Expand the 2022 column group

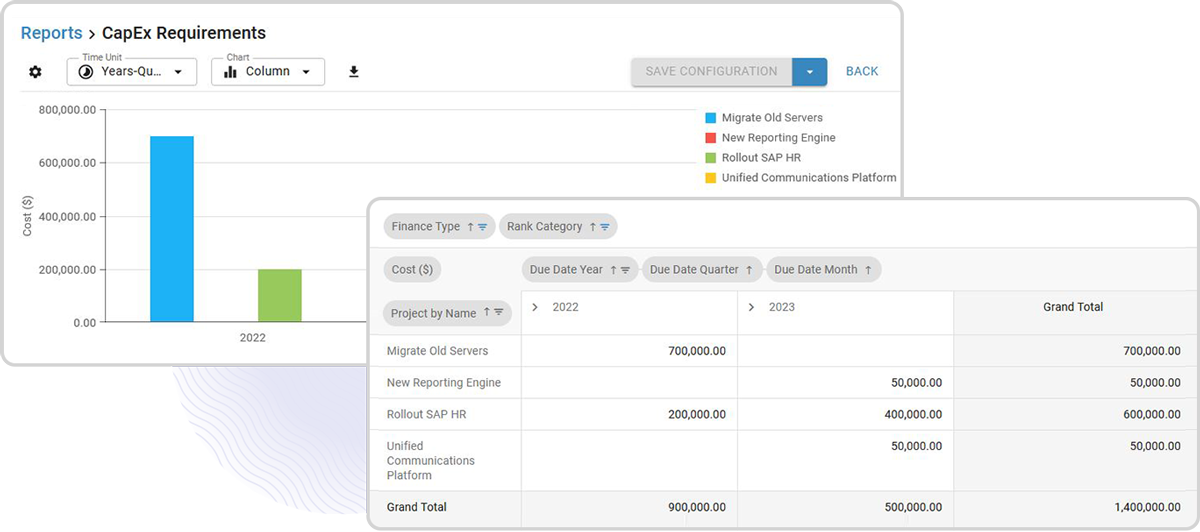point(535,307)
